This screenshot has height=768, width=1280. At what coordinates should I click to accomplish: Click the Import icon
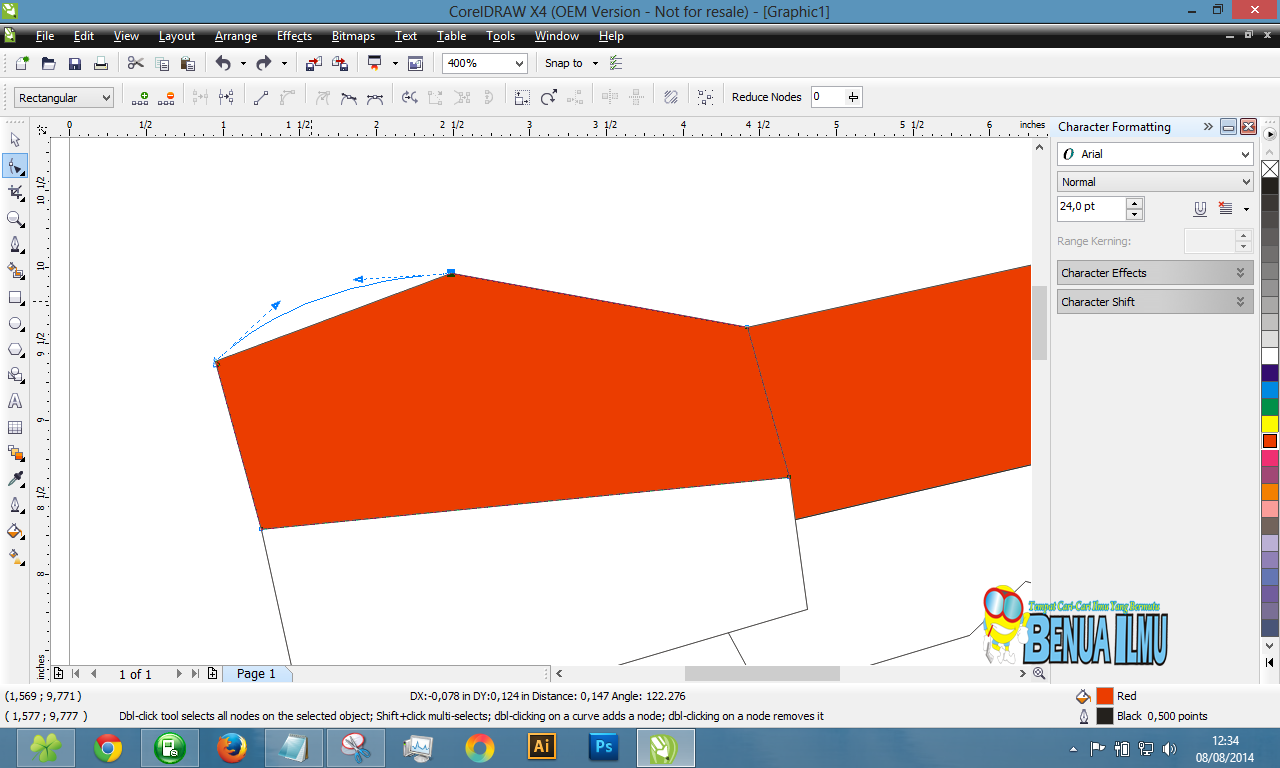pos(314,63)
